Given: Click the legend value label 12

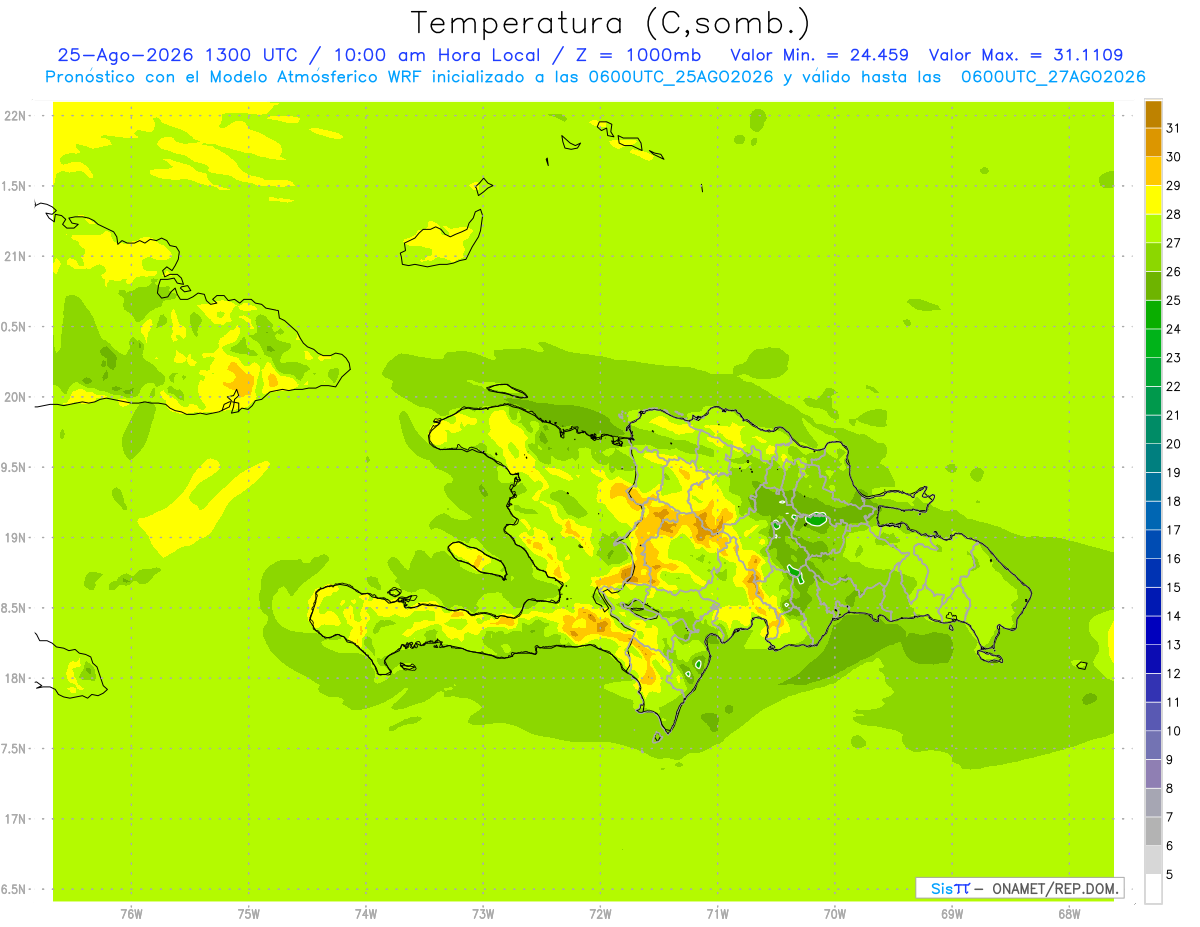Looking at the screenshot, I should 1174,673.
